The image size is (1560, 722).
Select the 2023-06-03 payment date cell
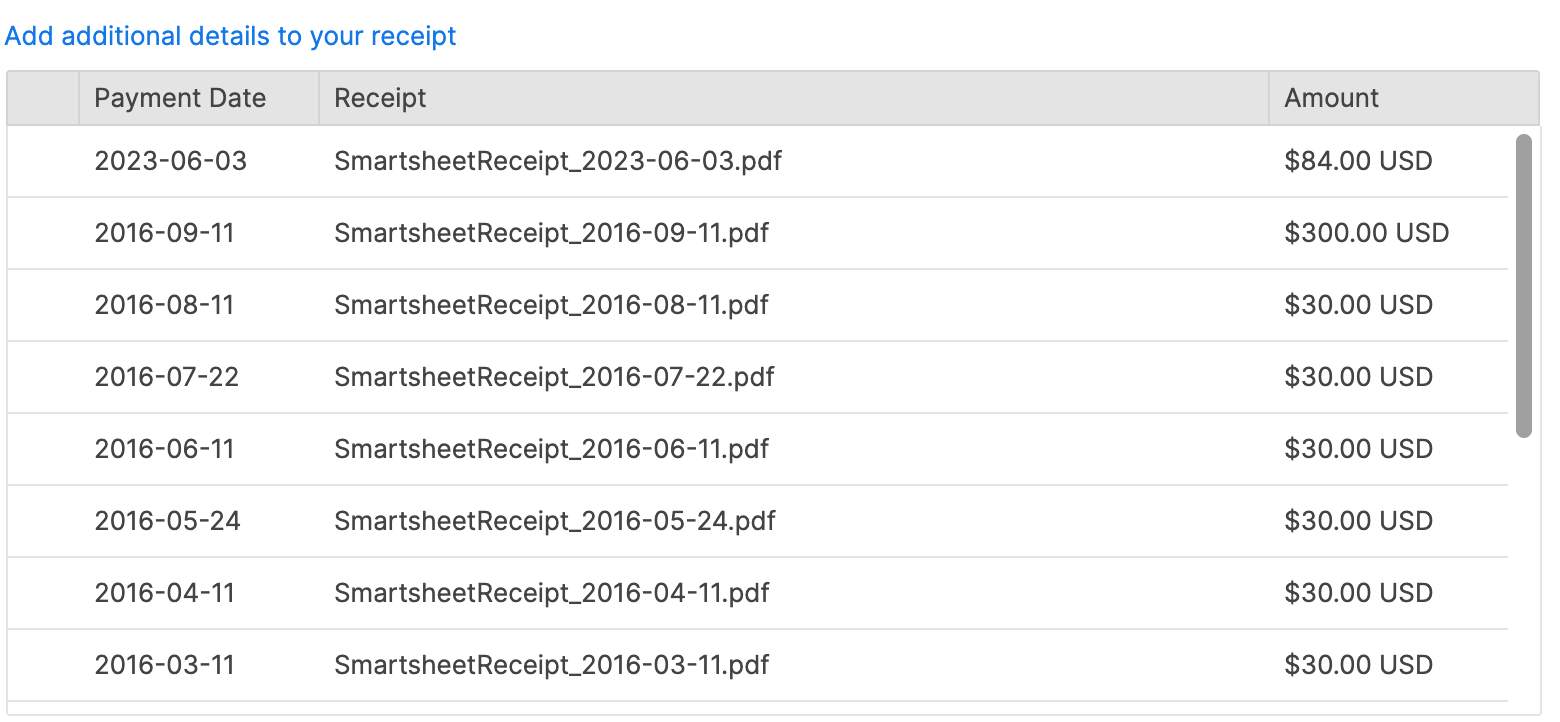coord(199,161)
